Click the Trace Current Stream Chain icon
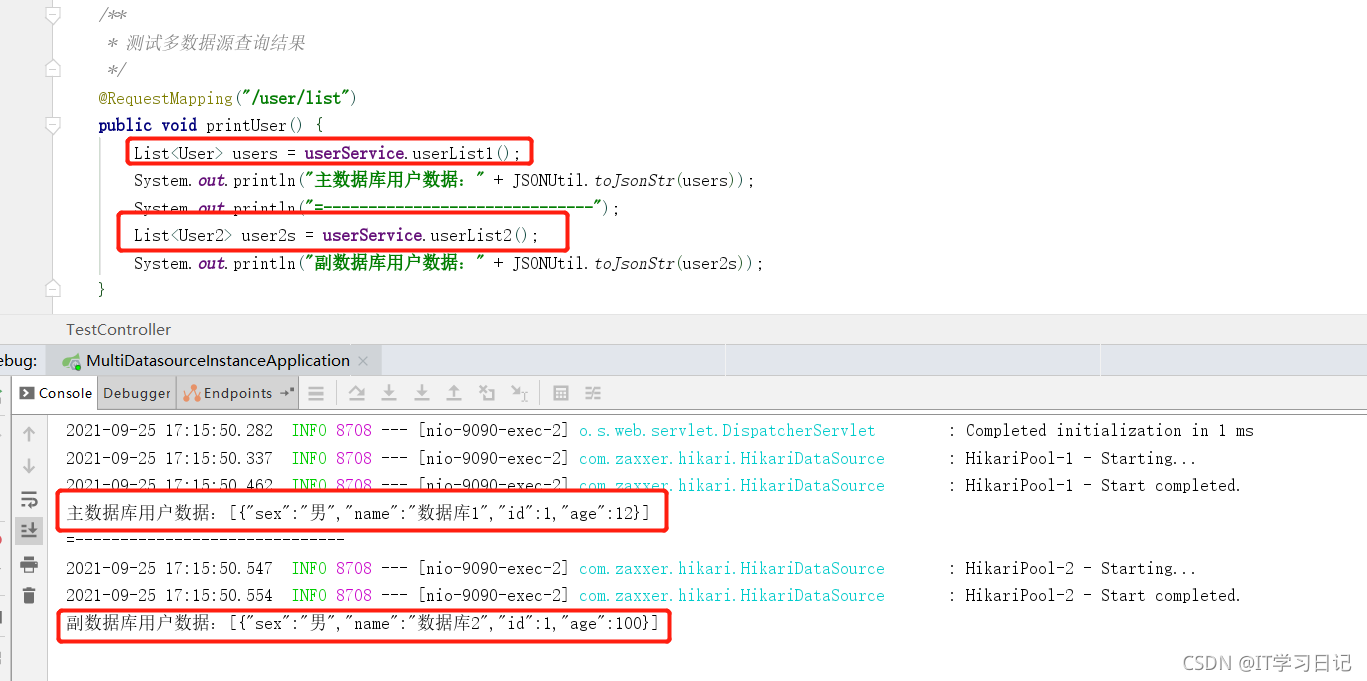Screen dimensions: 1367x681 click(x=593, y=394)
